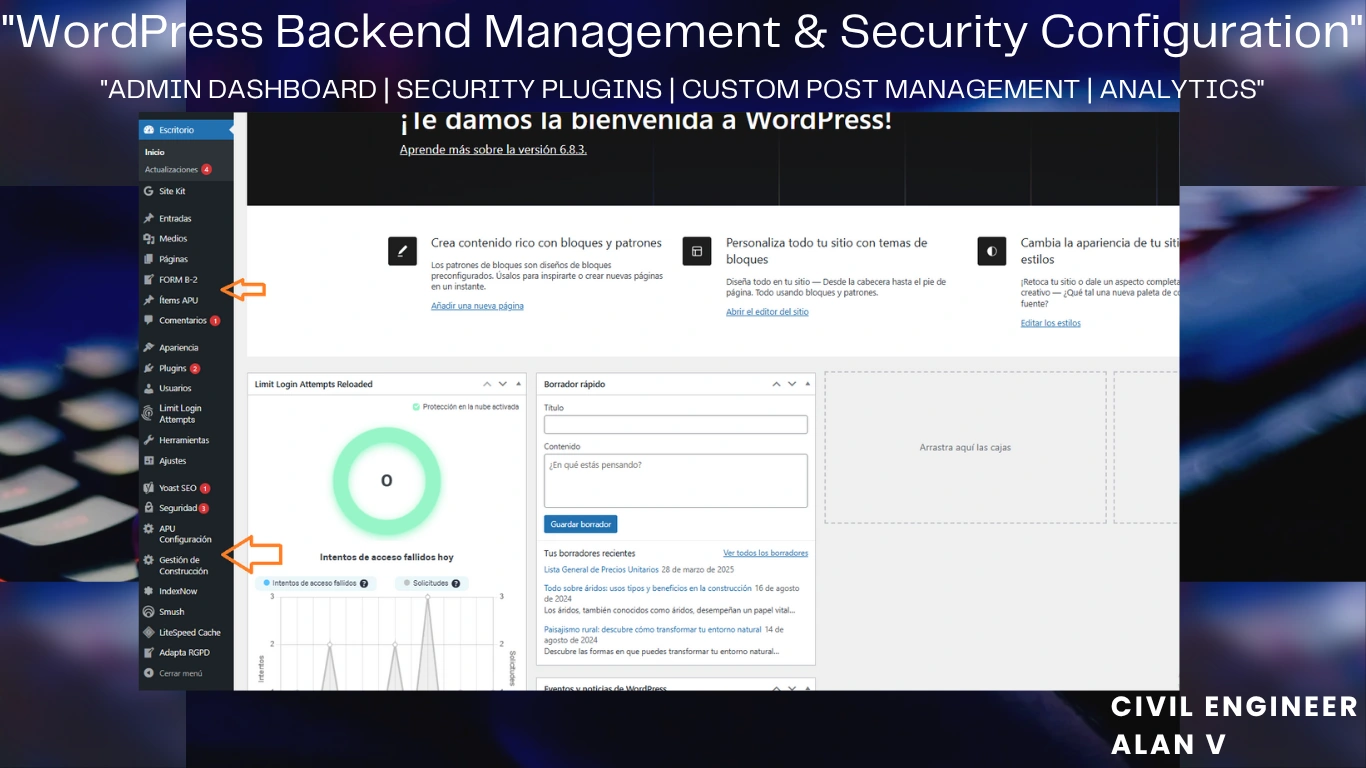
Task: Move Limit Login Attempts Reloaded widget up
Action: point(487,384)
